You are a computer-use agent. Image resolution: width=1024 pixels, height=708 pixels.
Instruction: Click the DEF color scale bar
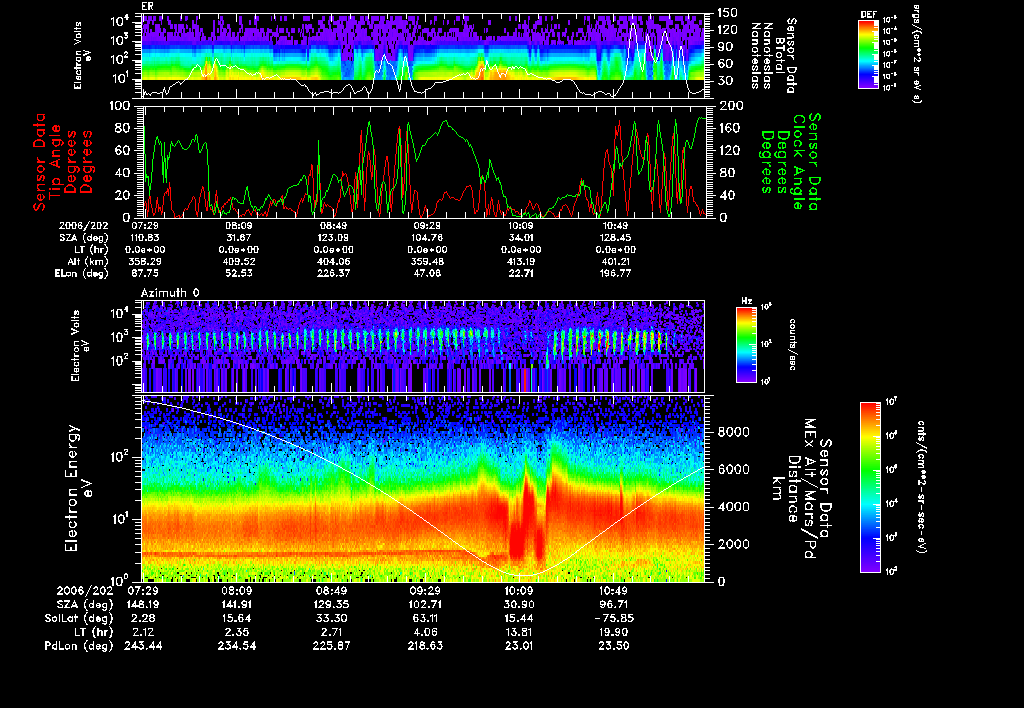coord(868,54)
